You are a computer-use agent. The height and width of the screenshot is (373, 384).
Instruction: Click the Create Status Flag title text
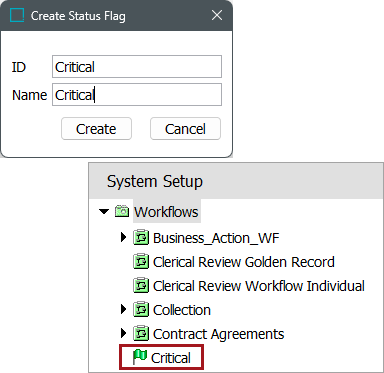78,16
